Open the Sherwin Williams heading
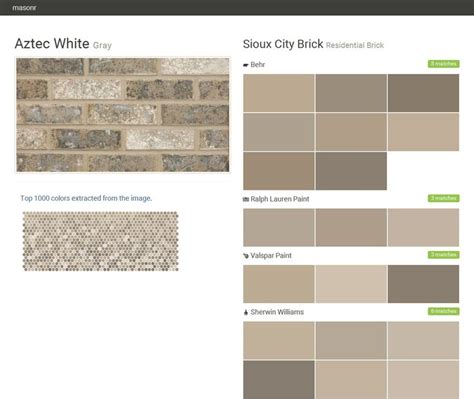Screen dimensions: 474x399 277,312
